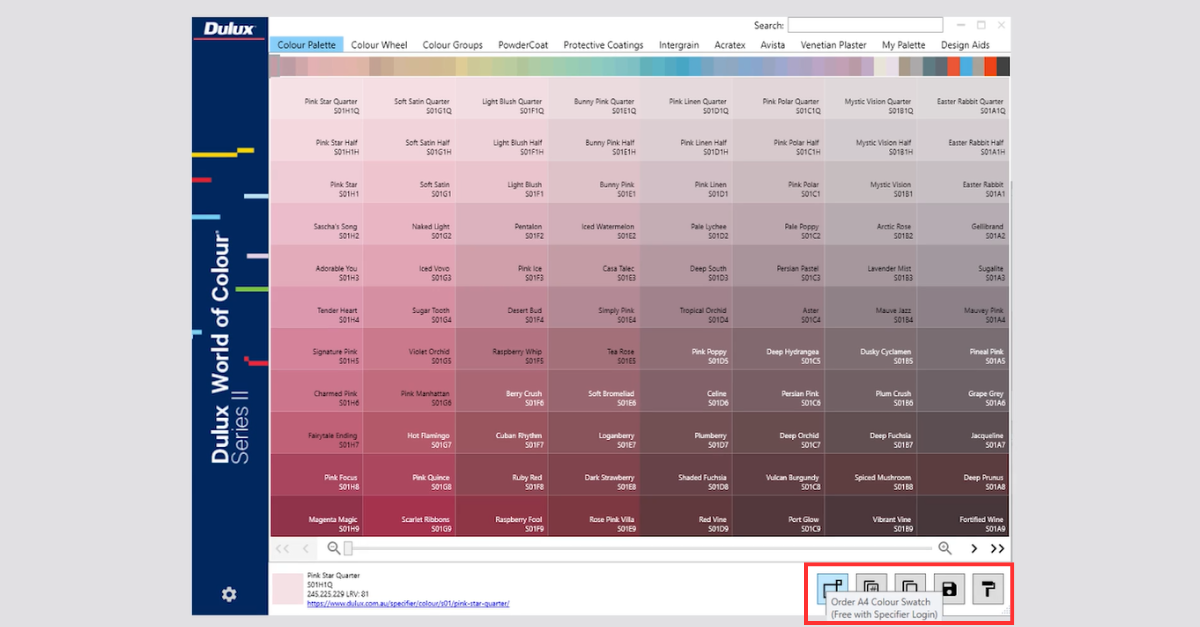Click the colour spectrum navigation strip
Image resolution: width=1200 pixels, height=627 pixels.
[x=640, y=66]
